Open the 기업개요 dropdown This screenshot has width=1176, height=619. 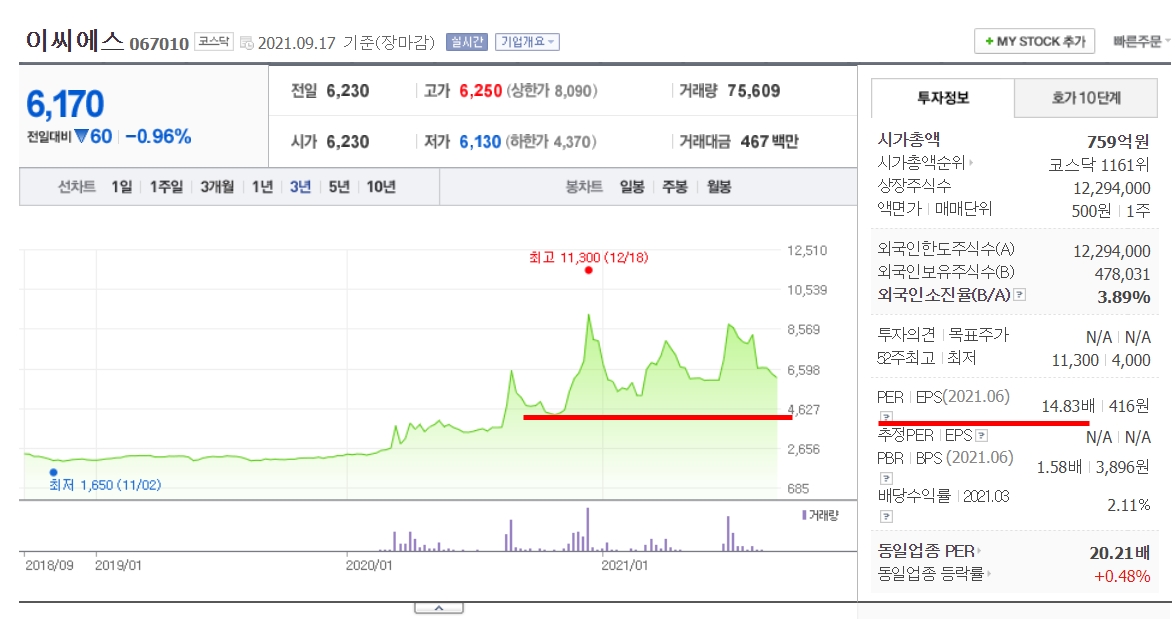tap(527, 42)
